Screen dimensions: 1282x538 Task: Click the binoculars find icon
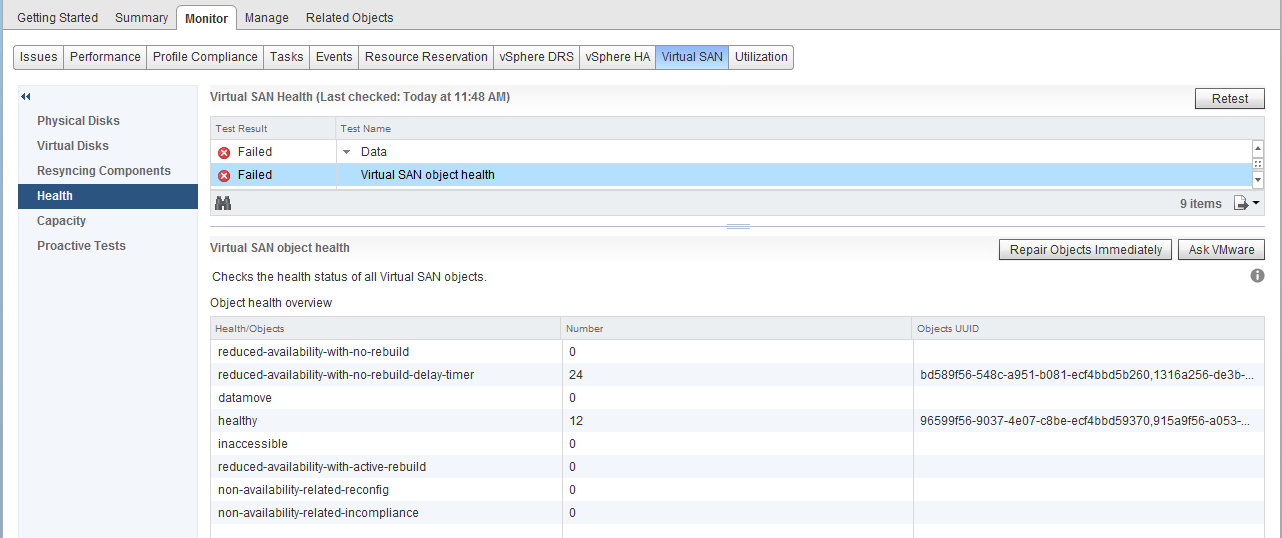(223, 203)
